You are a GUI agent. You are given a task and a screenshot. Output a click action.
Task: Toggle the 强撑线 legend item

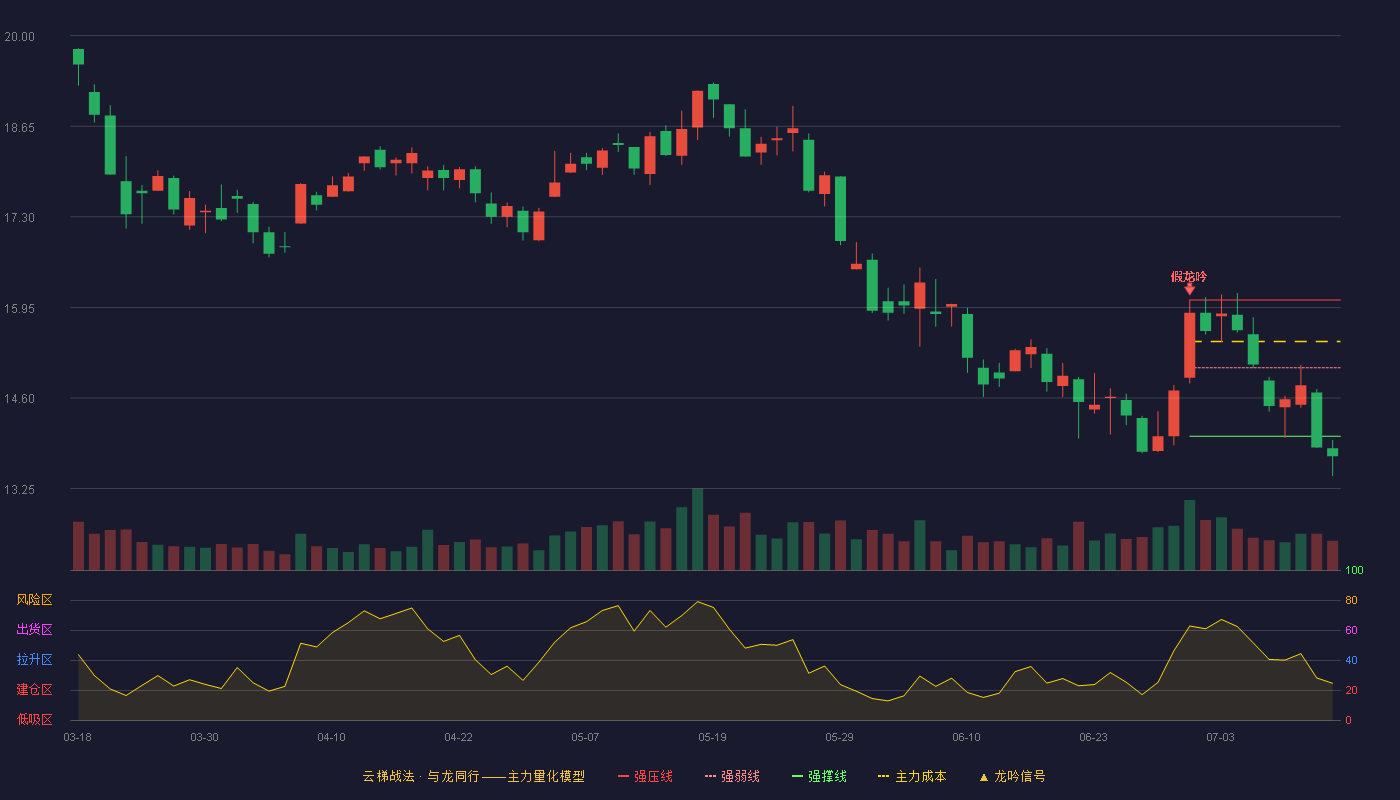(x=819, y=776)
